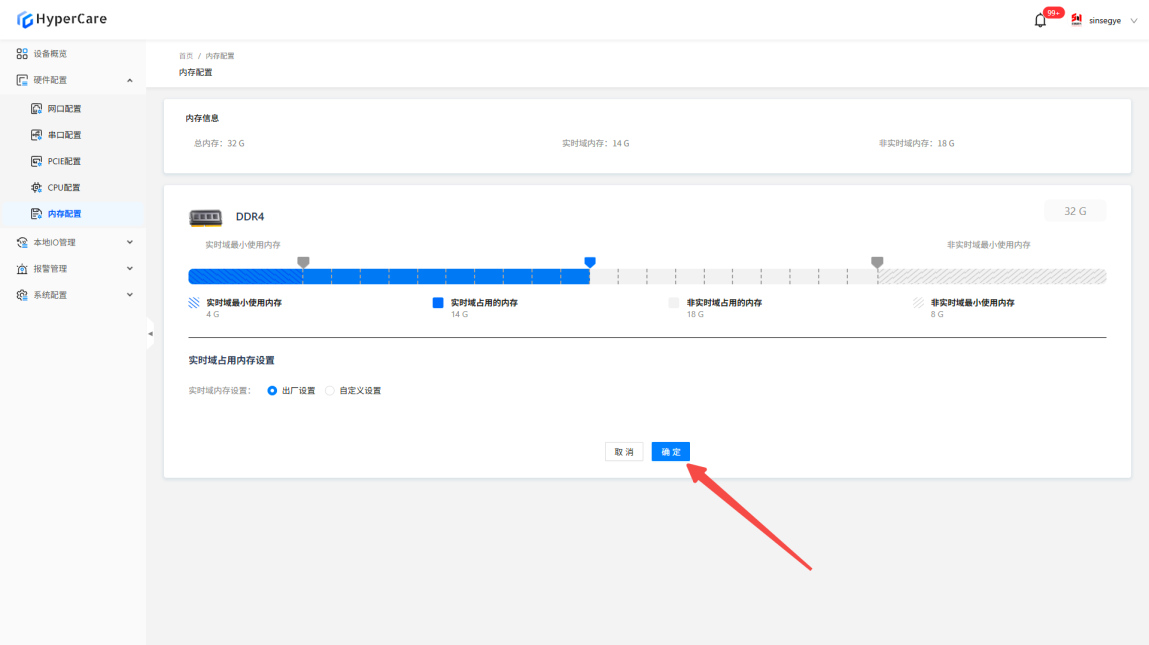Click the DDR4 memory module icon
Screen dimensions: 1149x645
click(205, 217)
